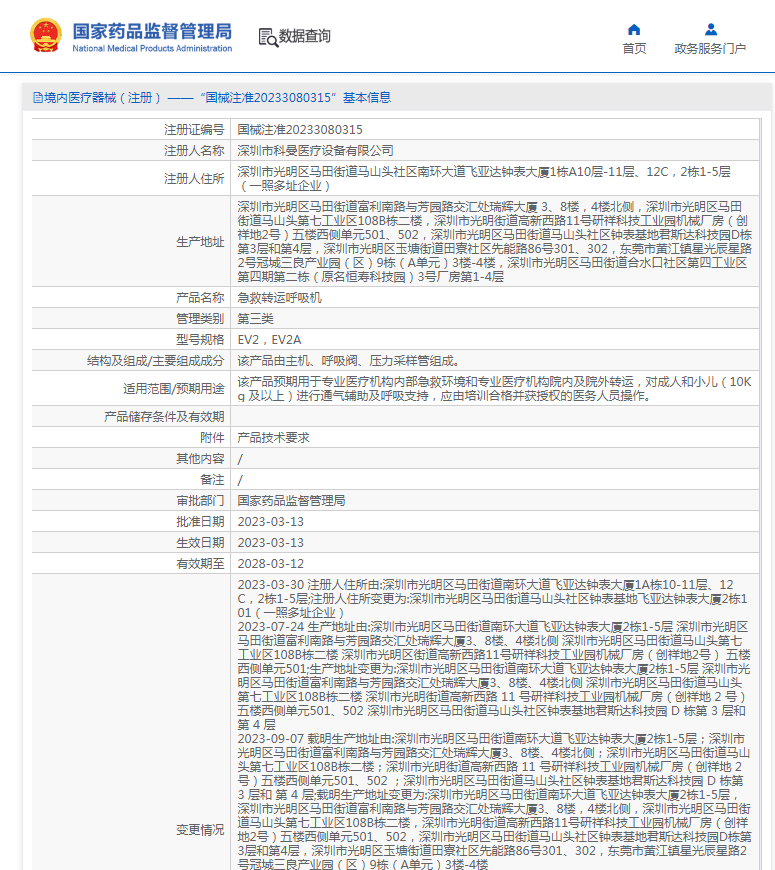Viewport: 775px width, 870px height.
Task: Click the 数据查询 heading text
Action: tap(305, 36)
